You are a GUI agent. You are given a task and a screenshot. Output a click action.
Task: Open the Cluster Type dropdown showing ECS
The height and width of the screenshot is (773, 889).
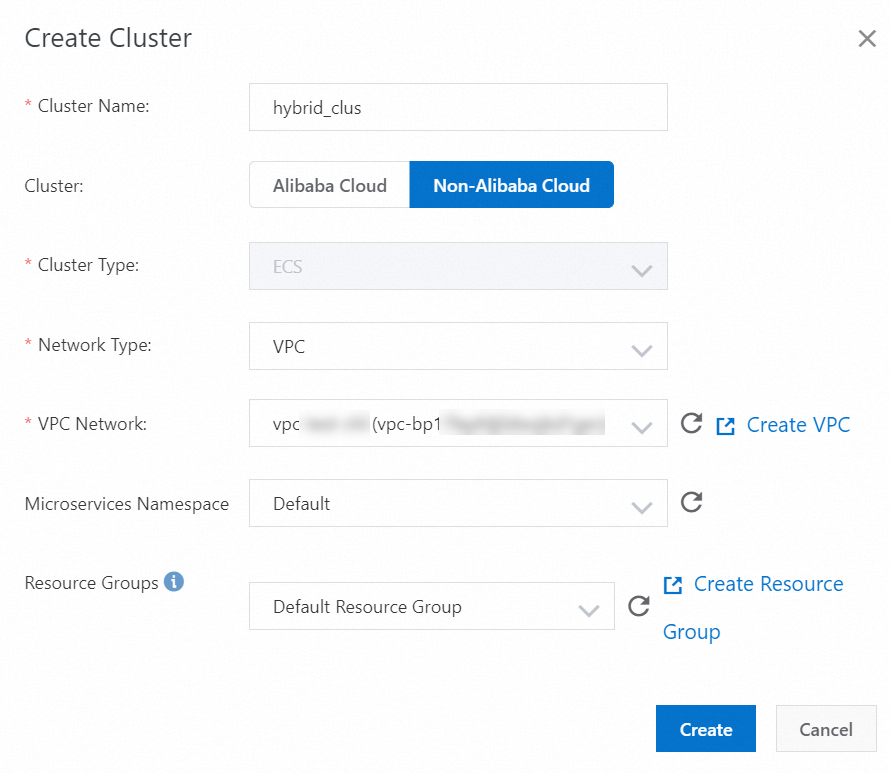tap(458, 266)
